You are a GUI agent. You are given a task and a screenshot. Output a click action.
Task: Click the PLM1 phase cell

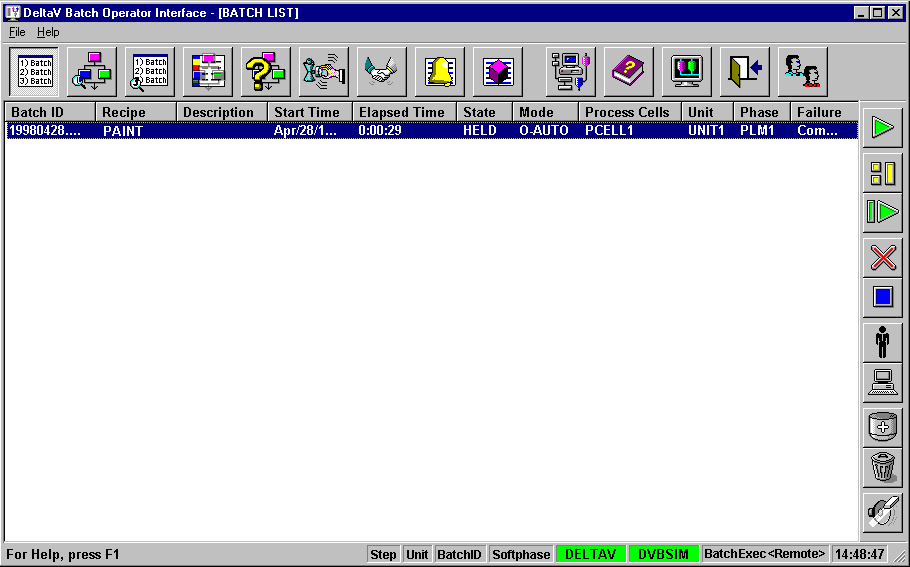757,131
